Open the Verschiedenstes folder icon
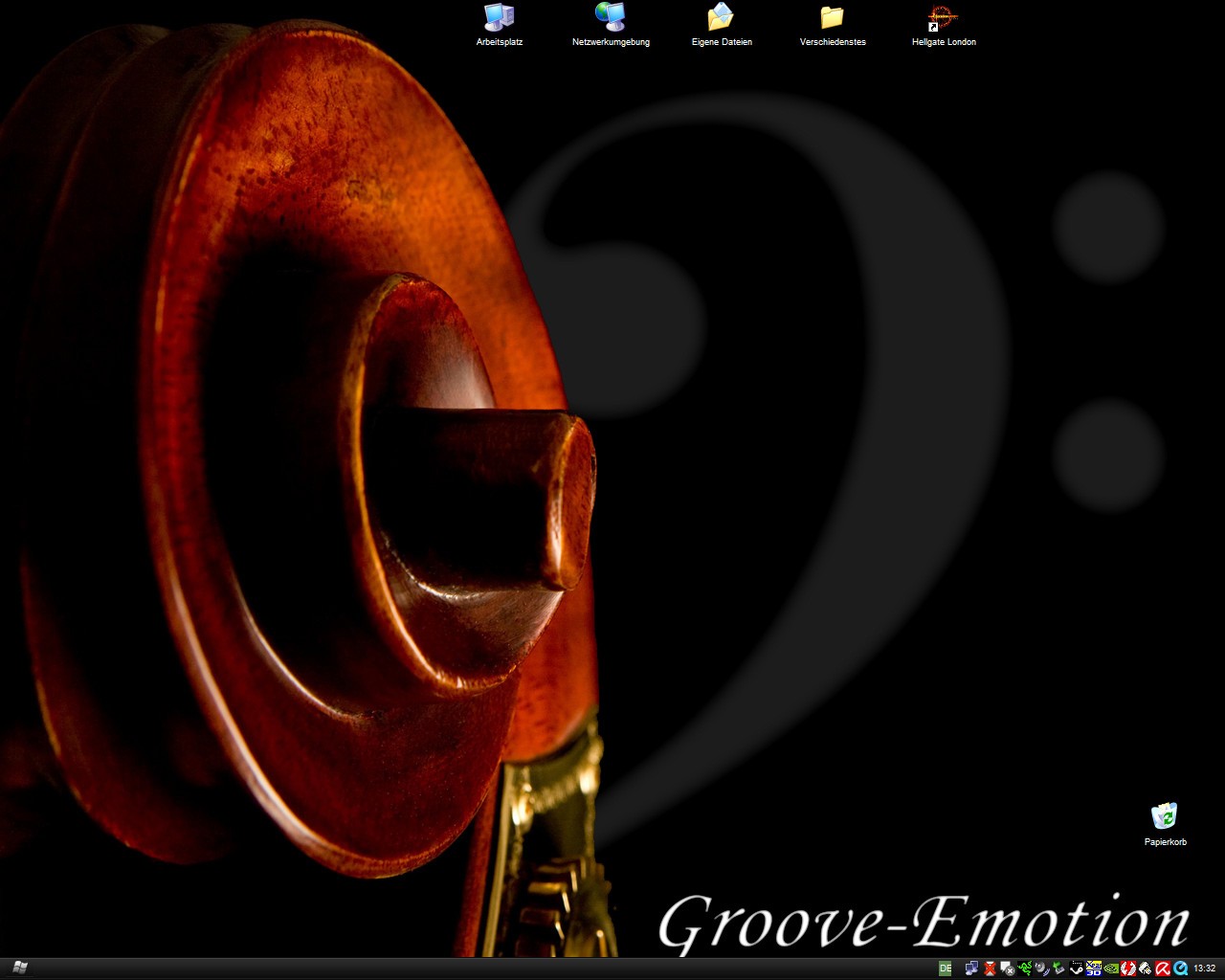1225x980 pixels. [x=832, y=17]
